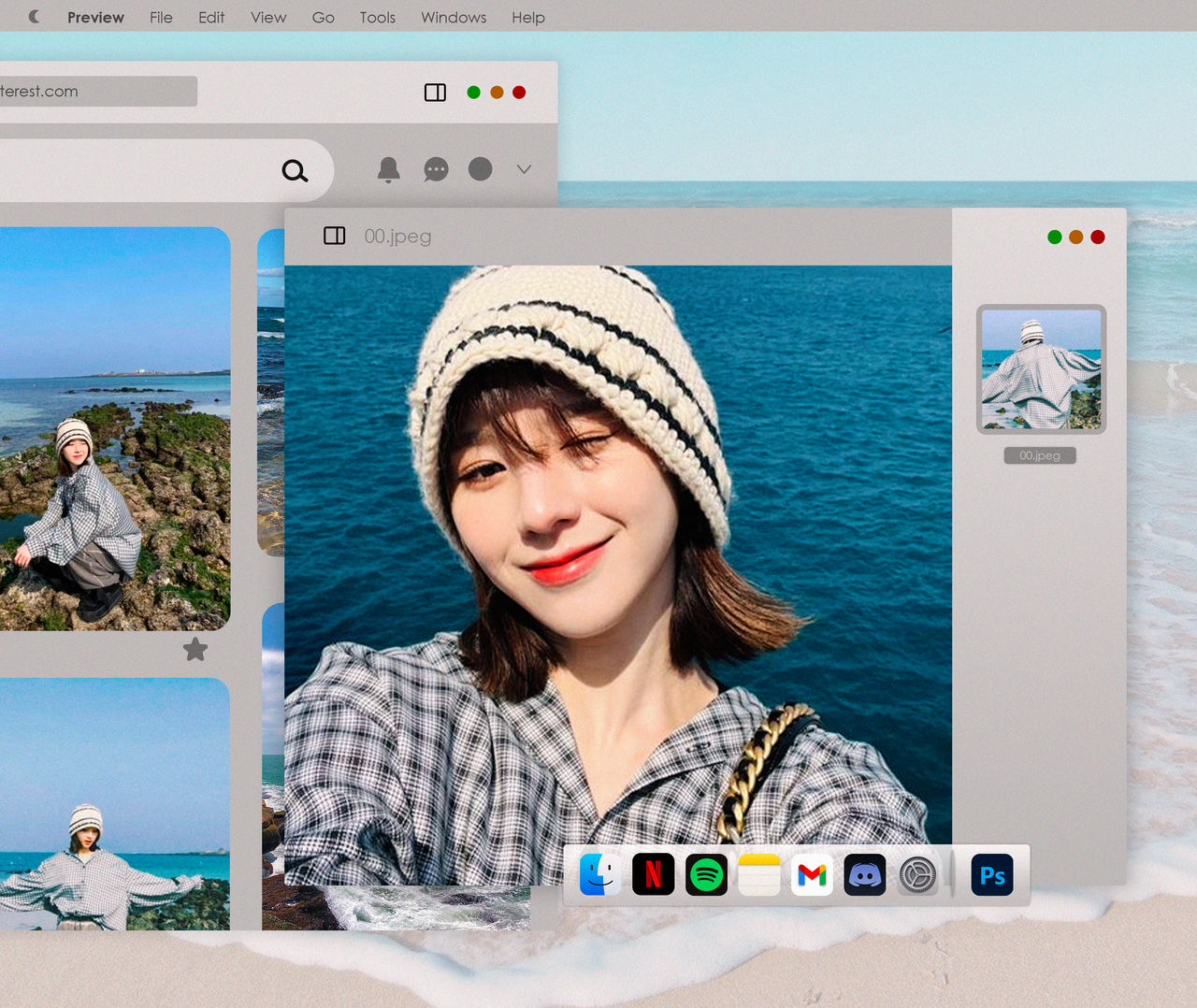Screen dimensions: 1197x1008
Task: Toggle sidebar panel in browser window
Action: 435,92
